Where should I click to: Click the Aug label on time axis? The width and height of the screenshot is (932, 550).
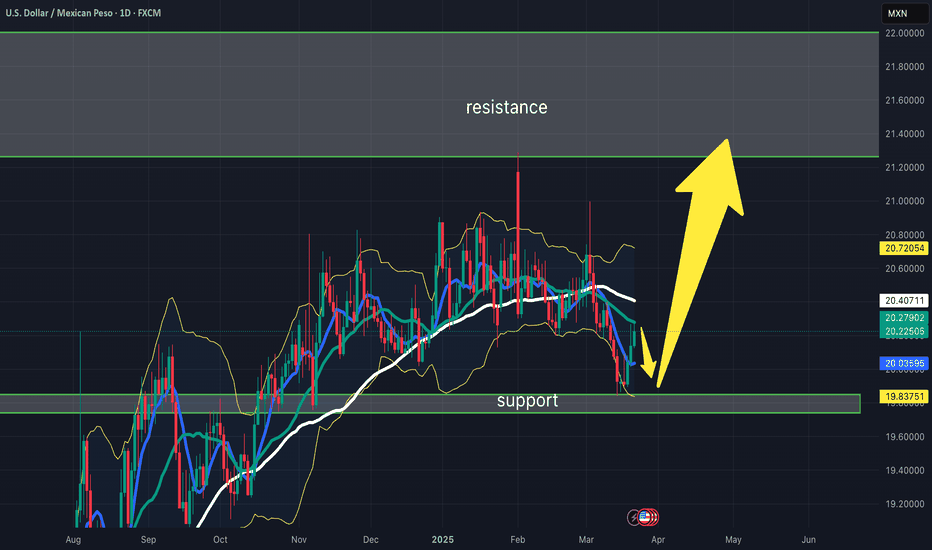(x=73, y=540)
